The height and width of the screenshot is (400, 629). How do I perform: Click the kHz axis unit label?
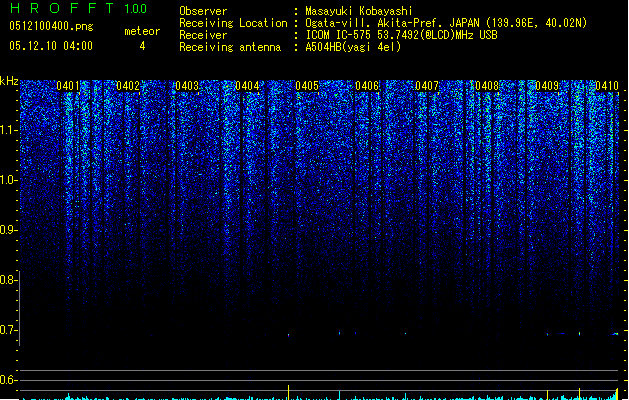(9, 81)
